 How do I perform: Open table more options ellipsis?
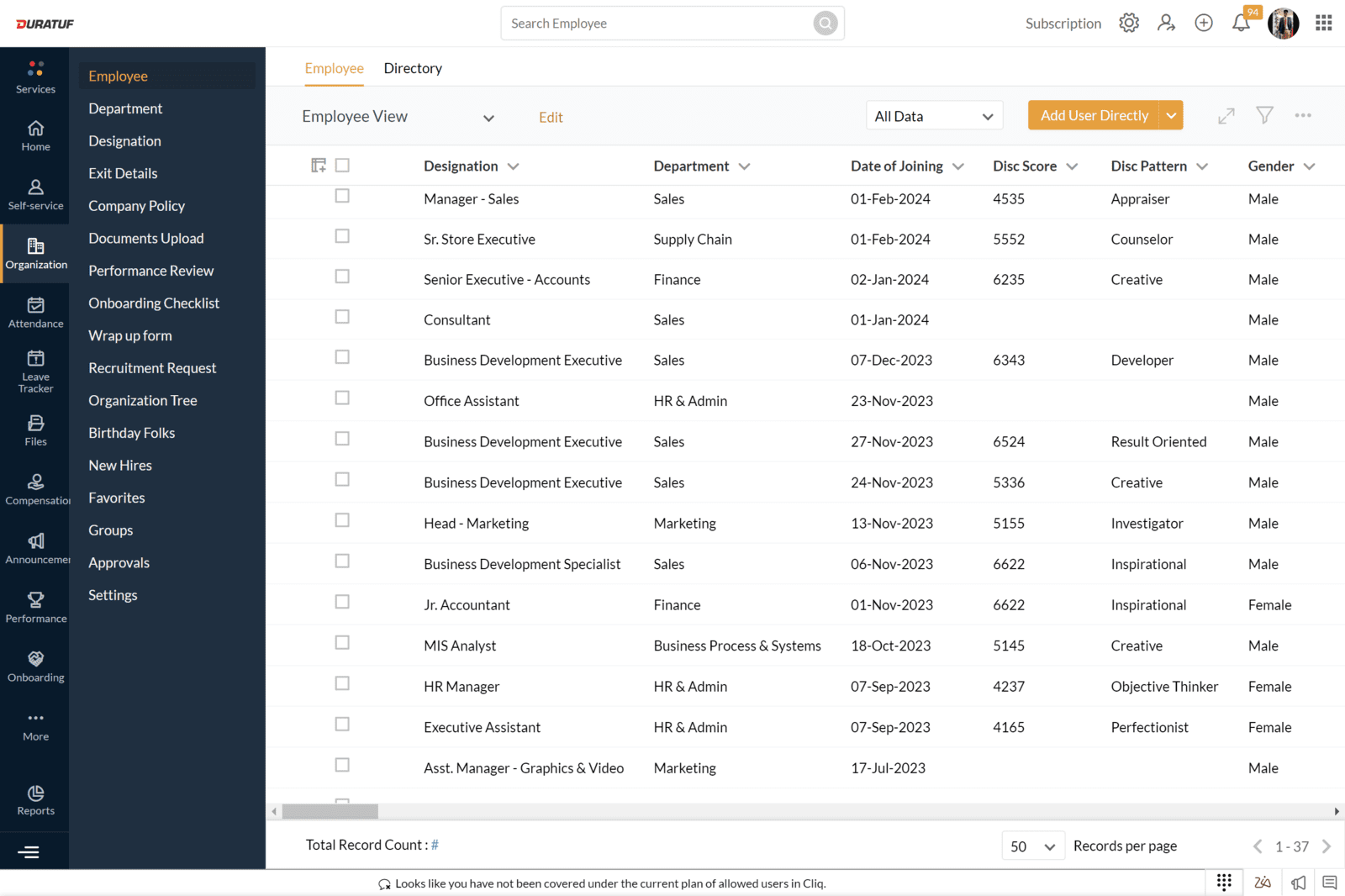coord(1303,115)
